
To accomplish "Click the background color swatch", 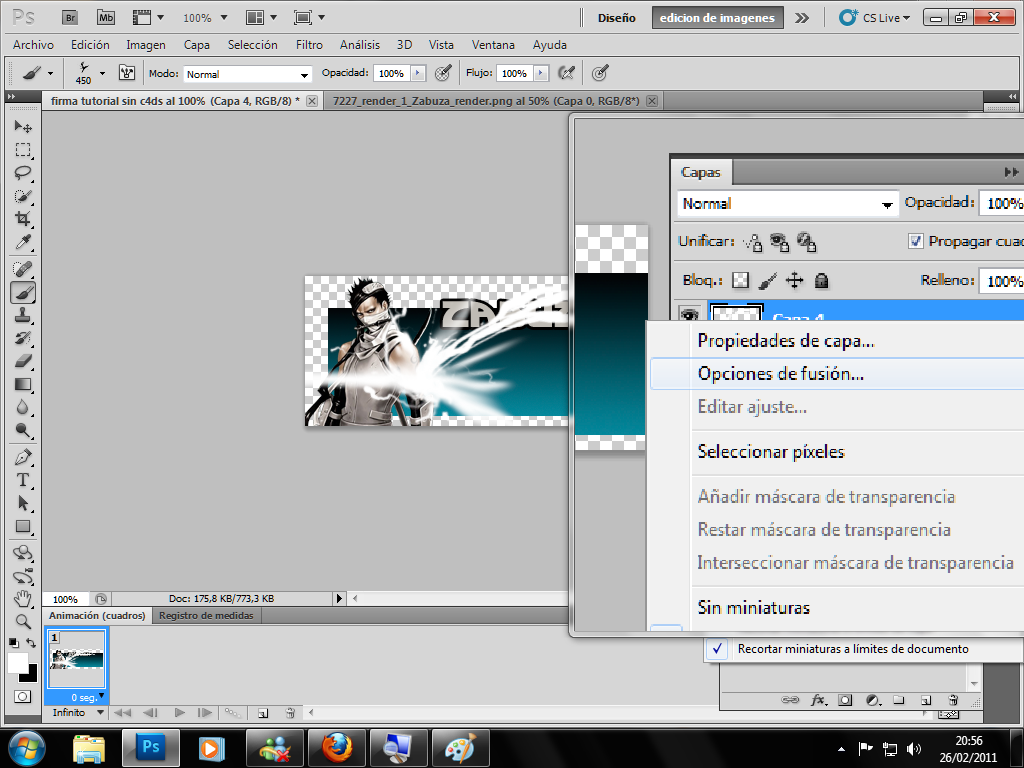I will pos(31,675).
